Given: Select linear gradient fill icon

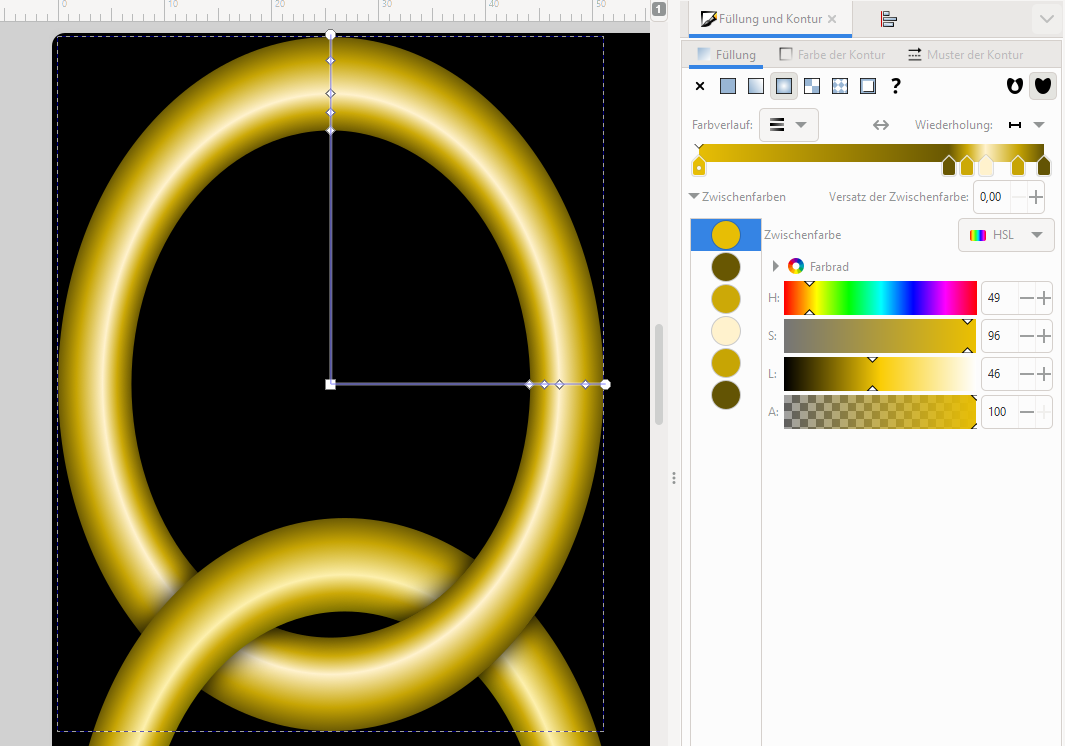Looking at the screenshot, I should coord(756,86).
